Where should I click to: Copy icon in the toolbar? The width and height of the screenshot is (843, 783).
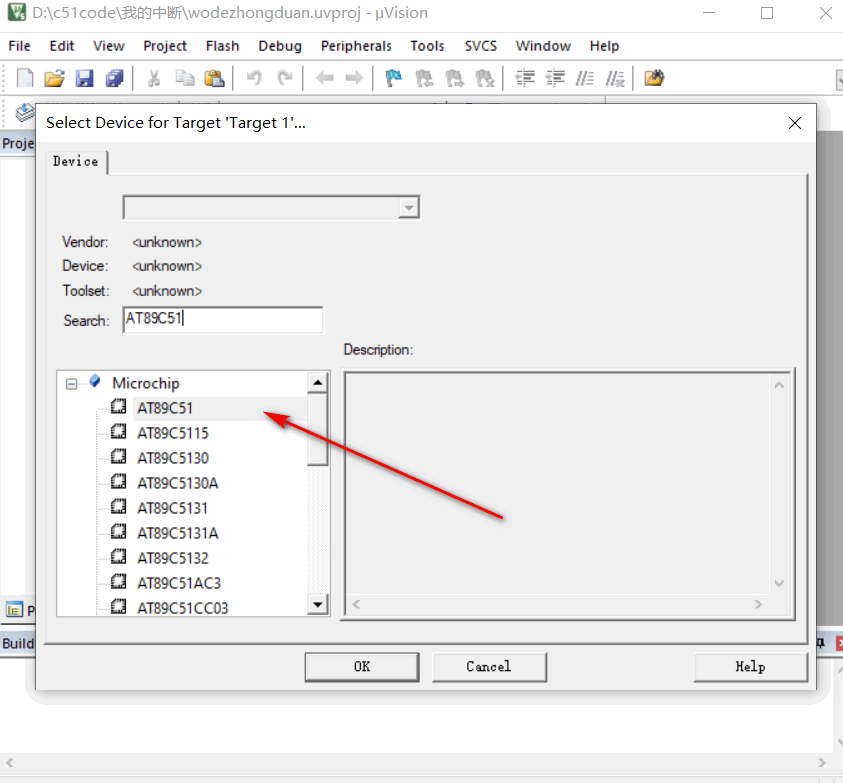[184, 79]
